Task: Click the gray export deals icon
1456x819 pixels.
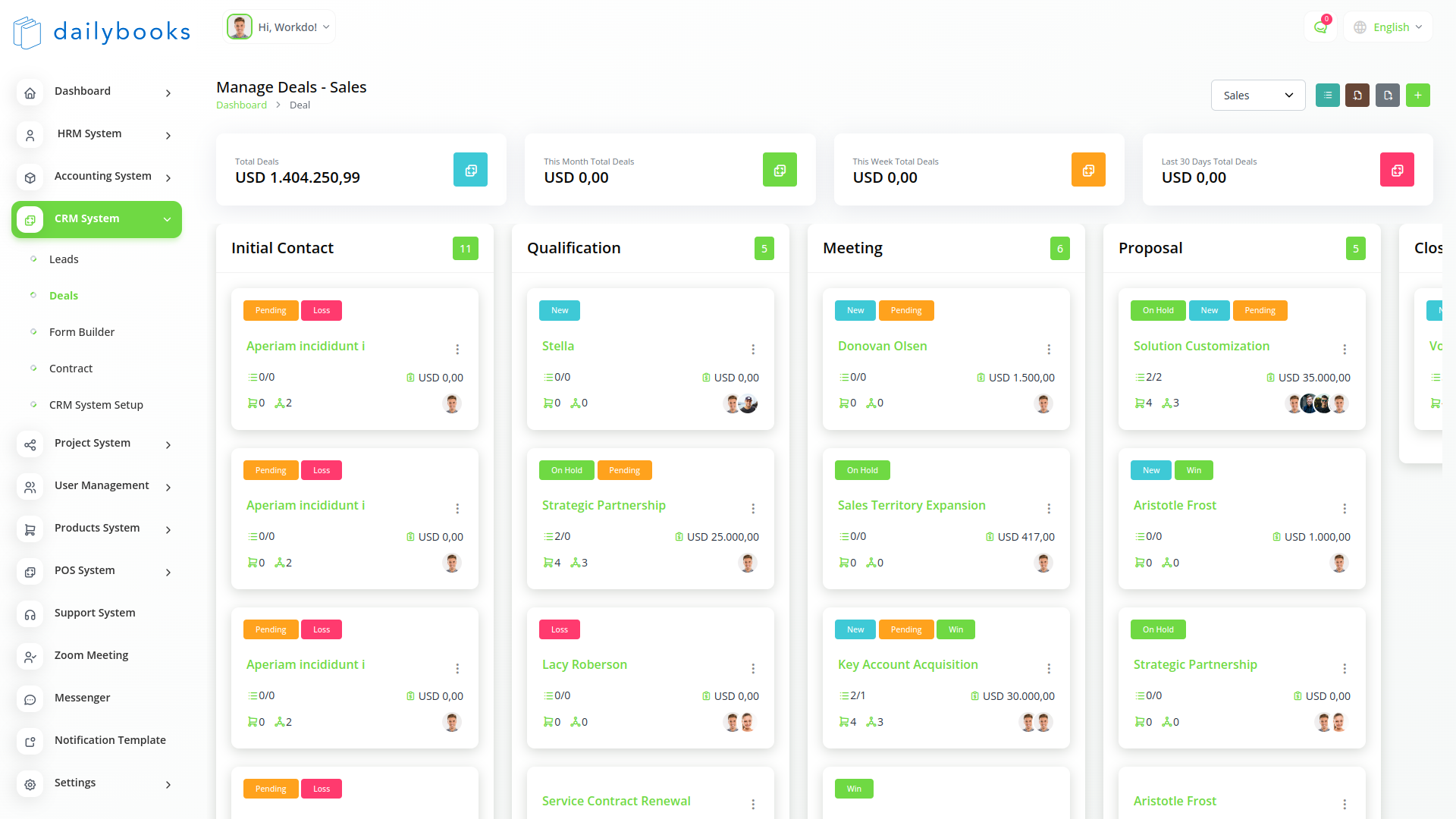Action: point(1388,96)
